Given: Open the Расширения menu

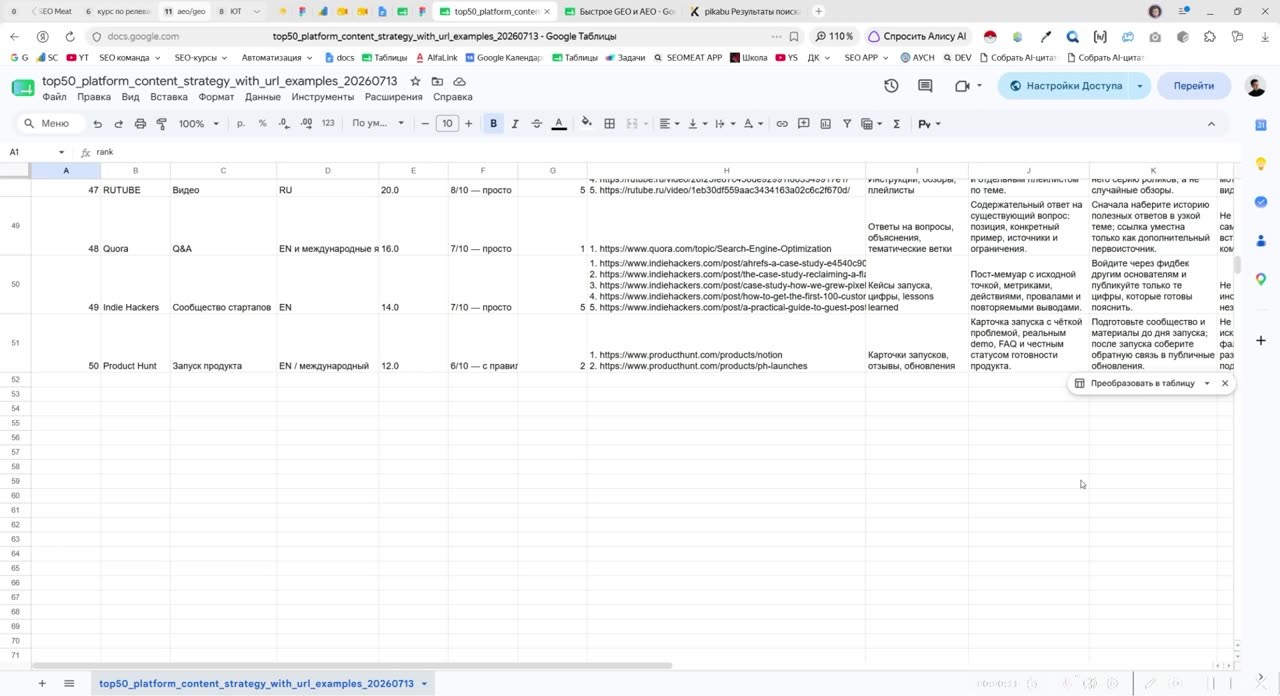Looking at the screenshot, I should [393, 97].
